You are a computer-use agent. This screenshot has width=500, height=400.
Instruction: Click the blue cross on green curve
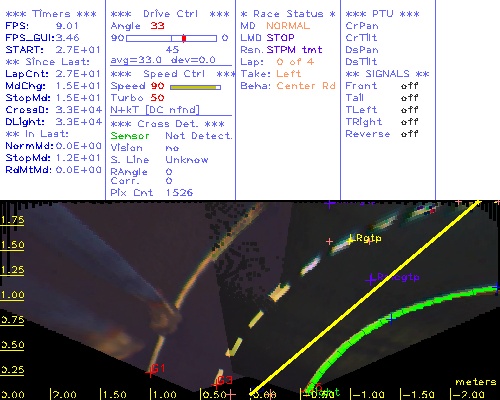[391, 319]
